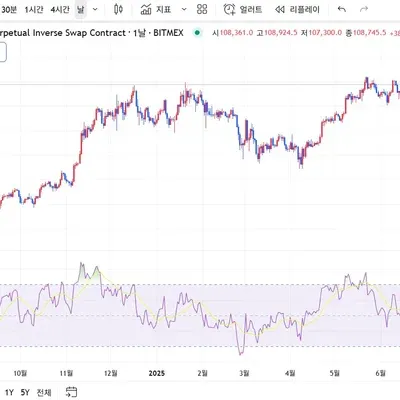Select the 1Y date range
The width and height of the screenshot is (400, 400).
9,392
